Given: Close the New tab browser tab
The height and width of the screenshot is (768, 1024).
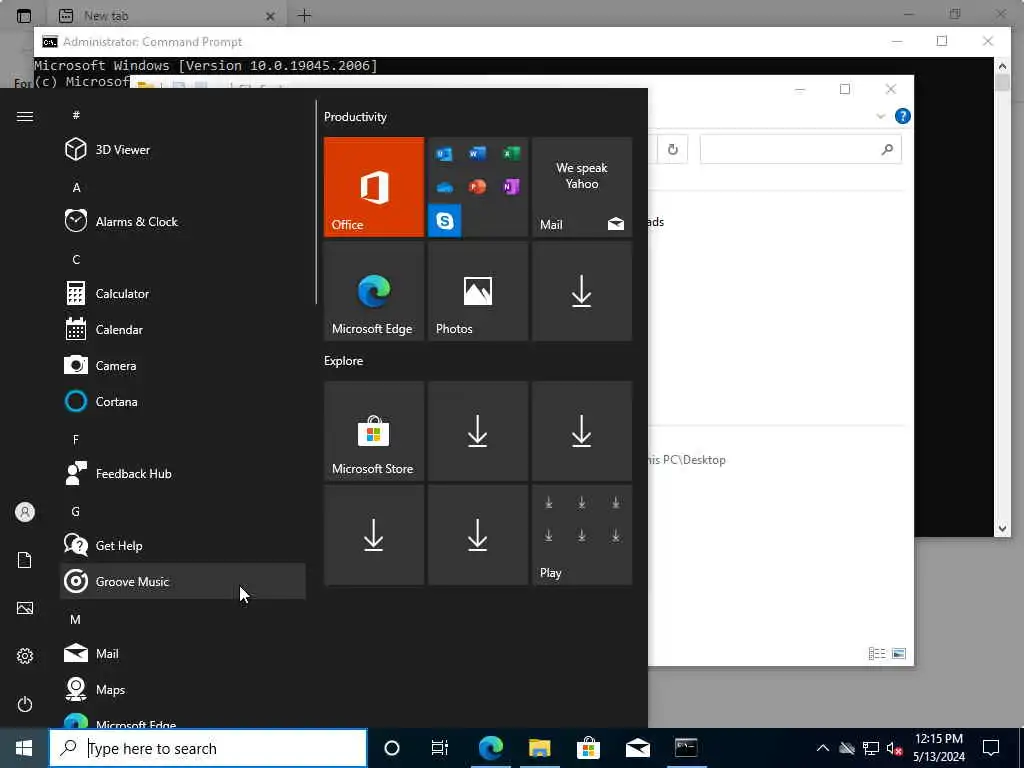Looking at the screenshot, I should [x=270, y=16].
